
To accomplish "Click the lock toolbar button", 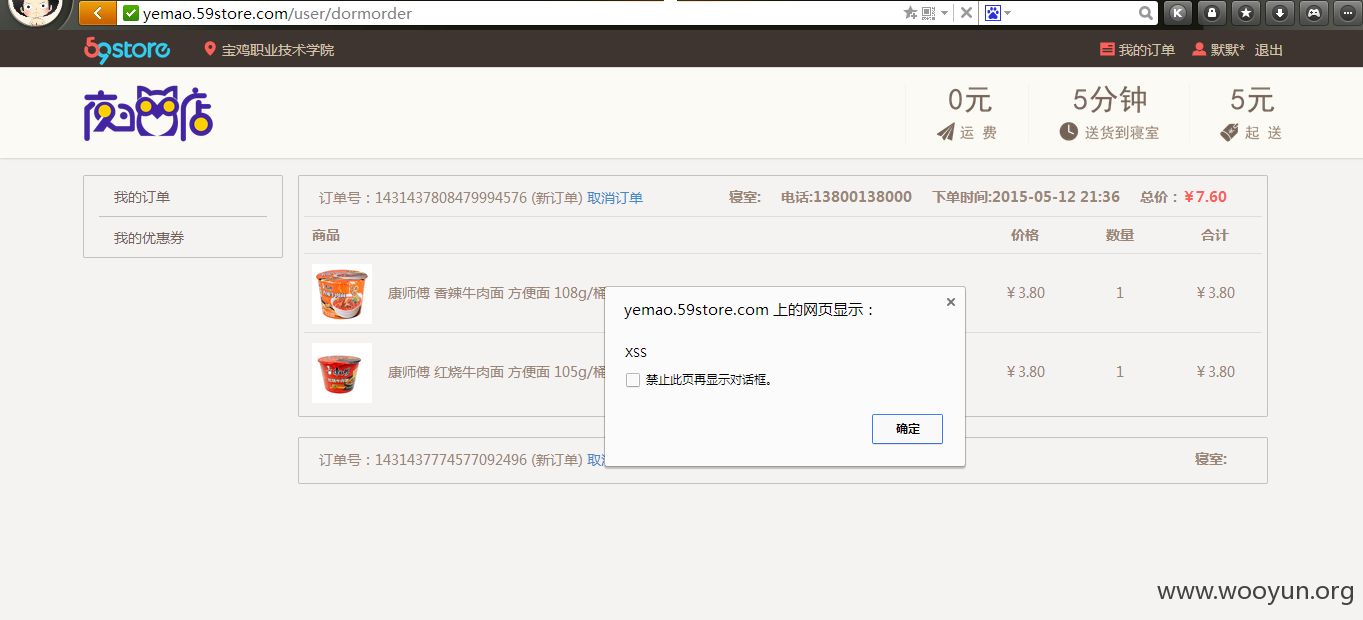I will [1212, 13].
